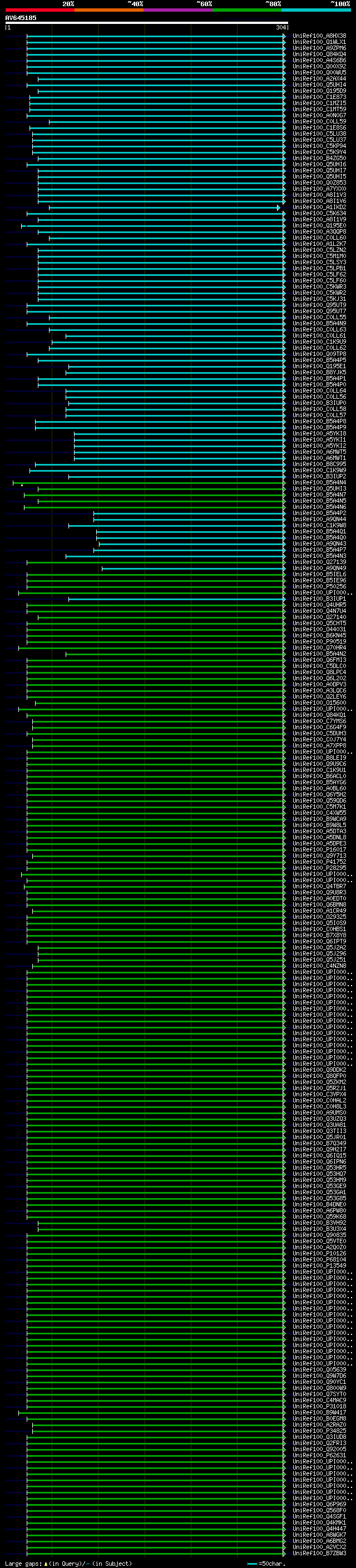
Task: Select hit label UniRef100_Q59QD6
Action: click(x=319, y=801)
